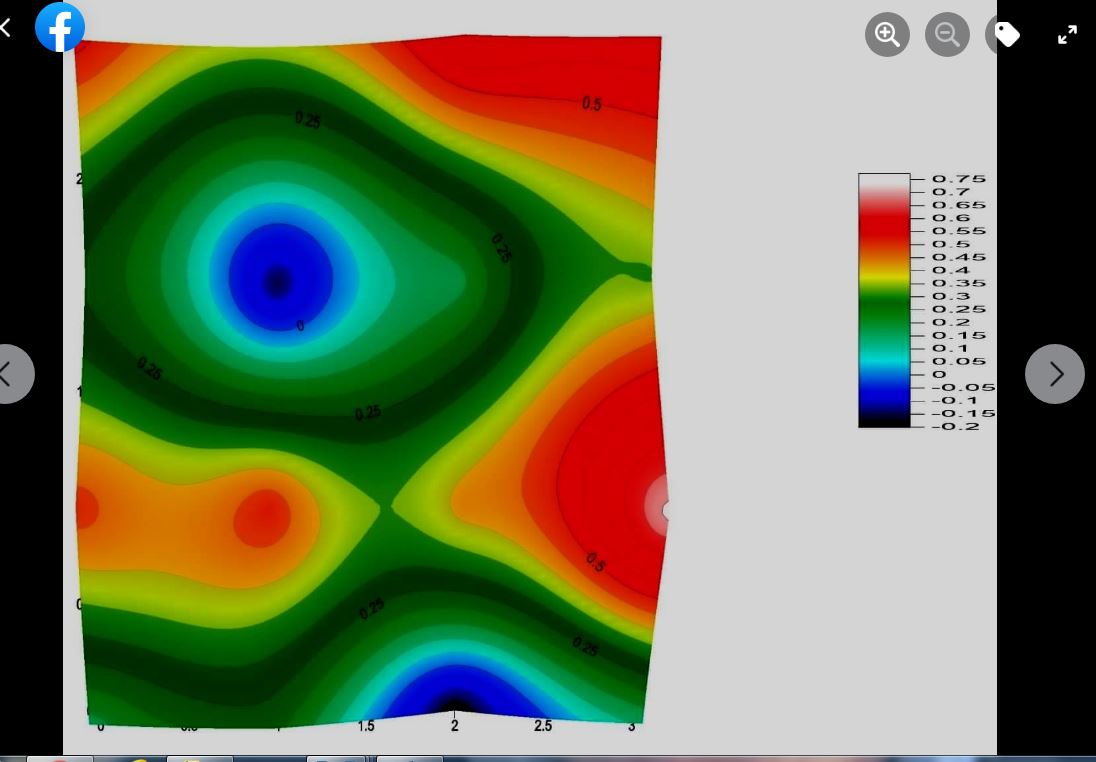1096x762 pixels.
Task: Open the tag photo tool
Action: point(1005,35)
